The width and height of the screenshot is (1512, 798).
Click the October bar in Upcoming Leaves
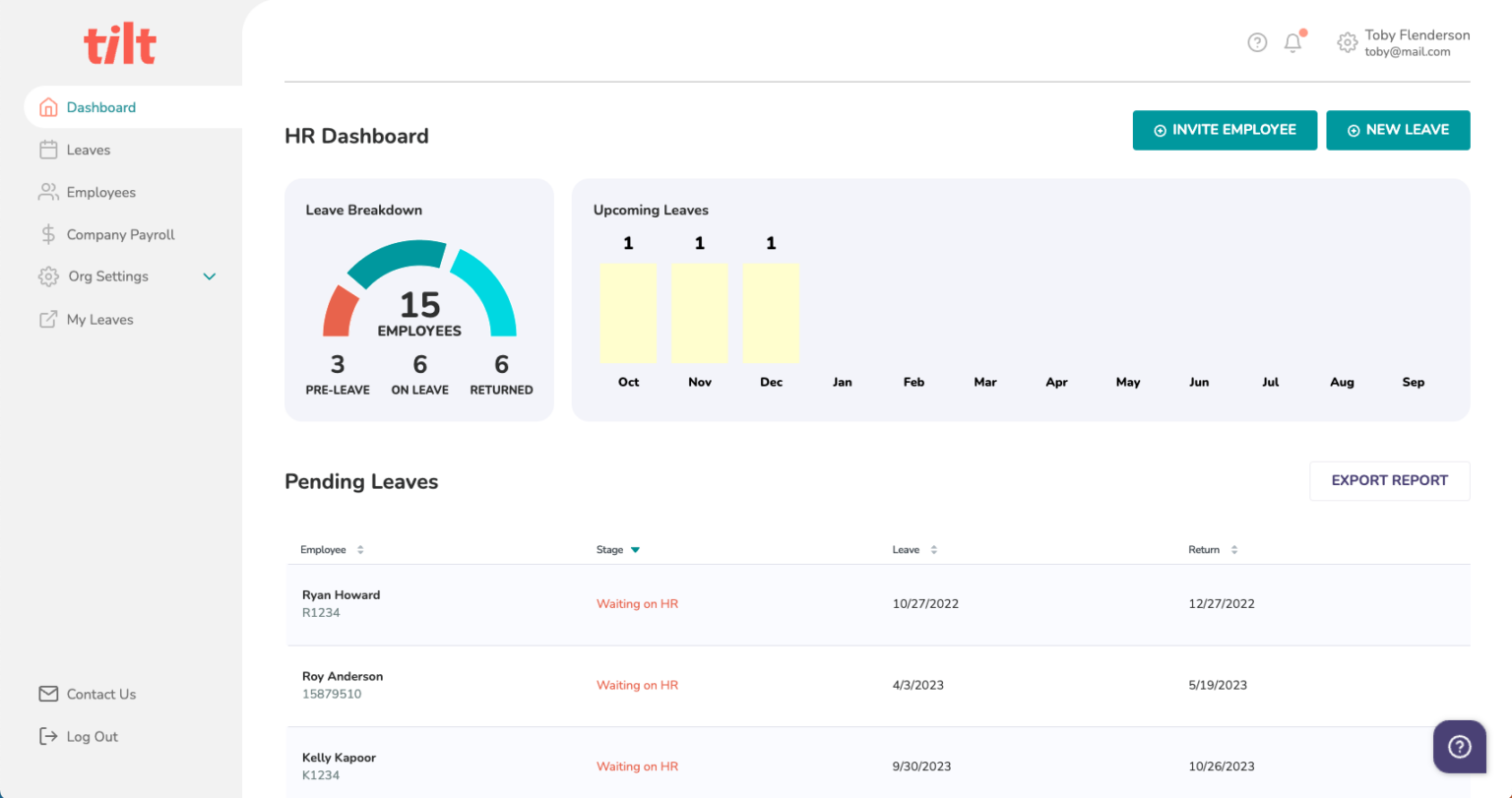coord(628,313)
